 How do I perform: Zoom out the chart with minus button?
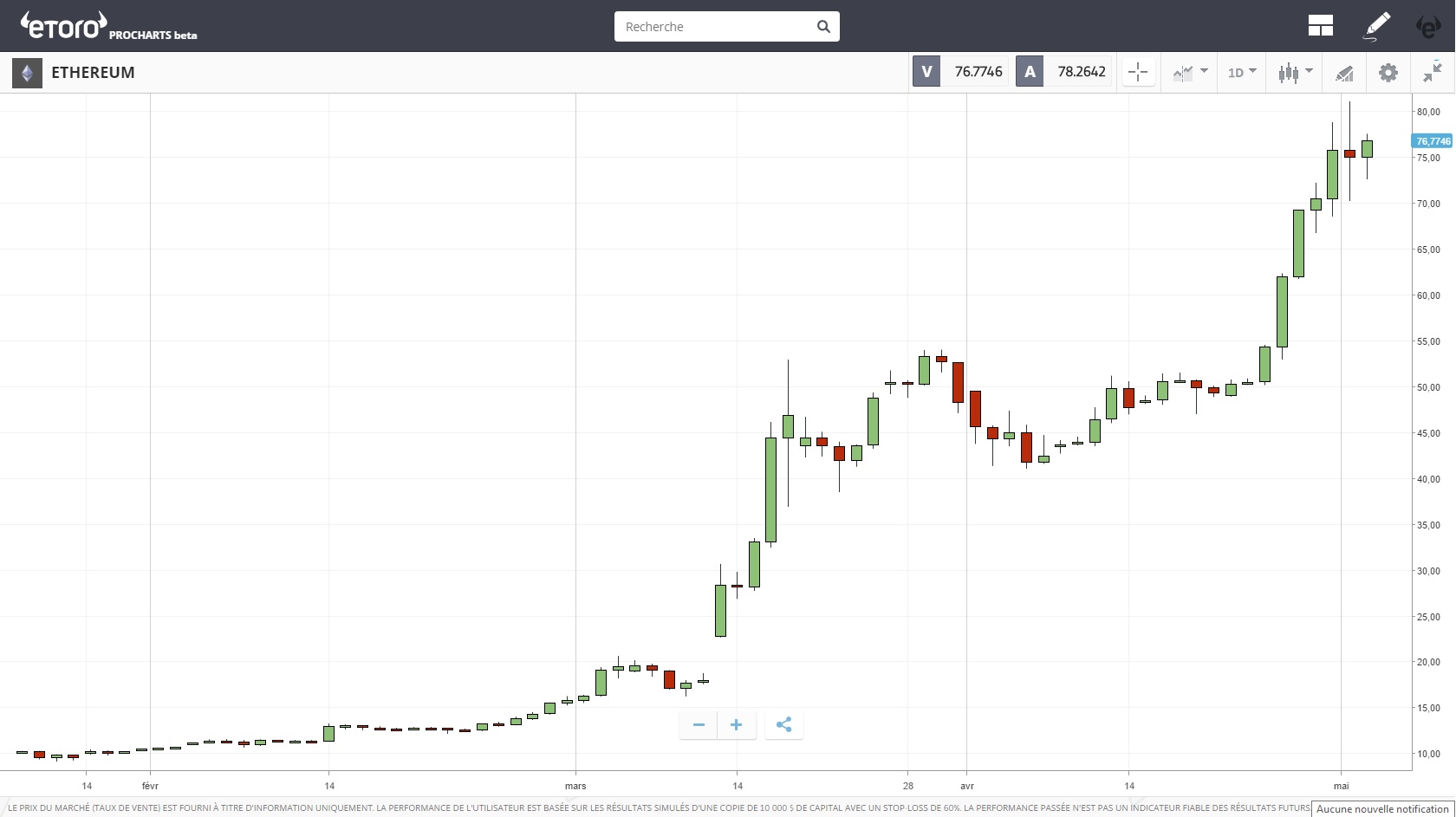(699, 725)
